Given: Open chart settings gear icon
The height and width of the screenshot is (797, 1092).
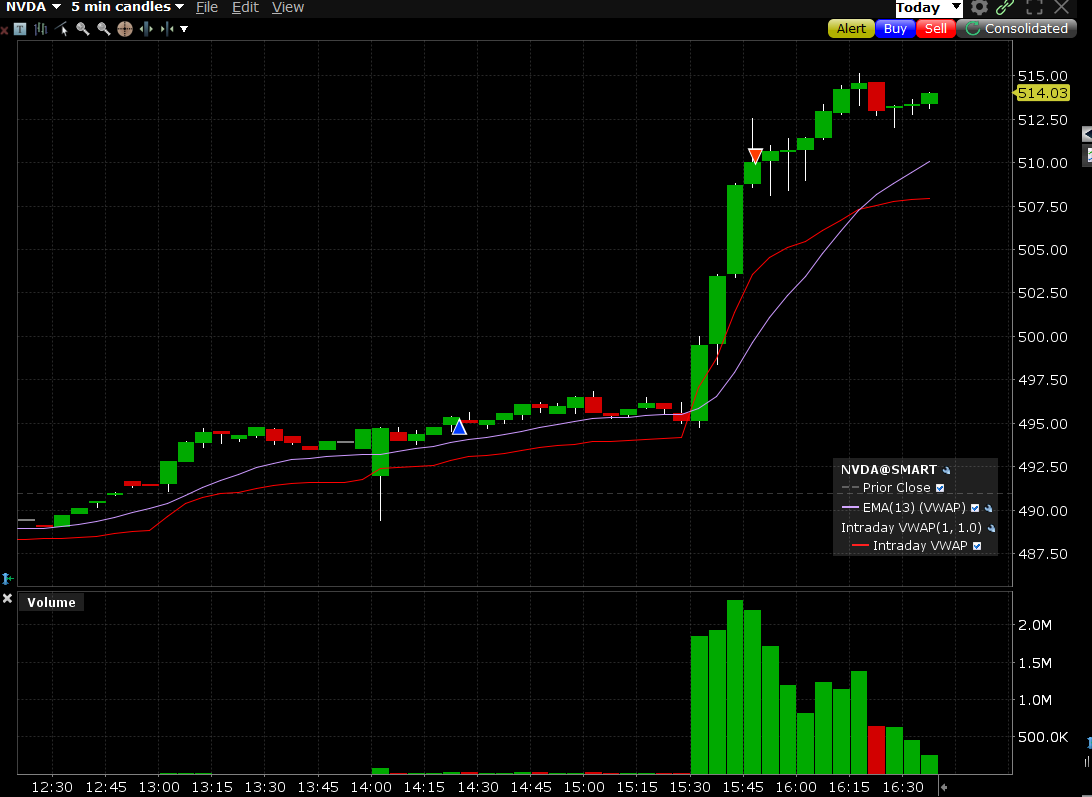Looking at the screenshot, I should 980,8.
